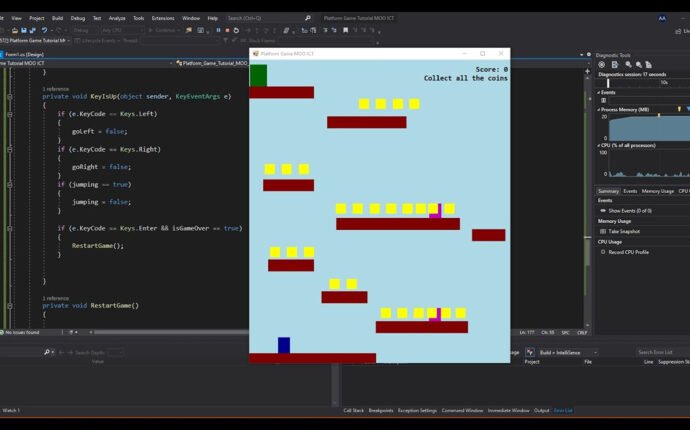
Task: Collapse the Process Memory graph section
Action: [x=602, y=109]
